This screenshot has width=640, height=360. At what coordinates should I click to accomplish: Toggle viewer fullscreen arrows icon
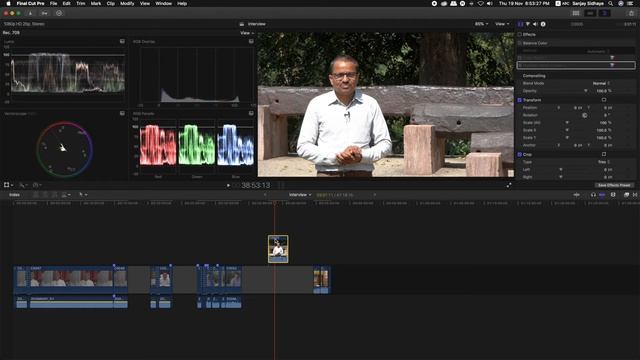click(509, 185)
